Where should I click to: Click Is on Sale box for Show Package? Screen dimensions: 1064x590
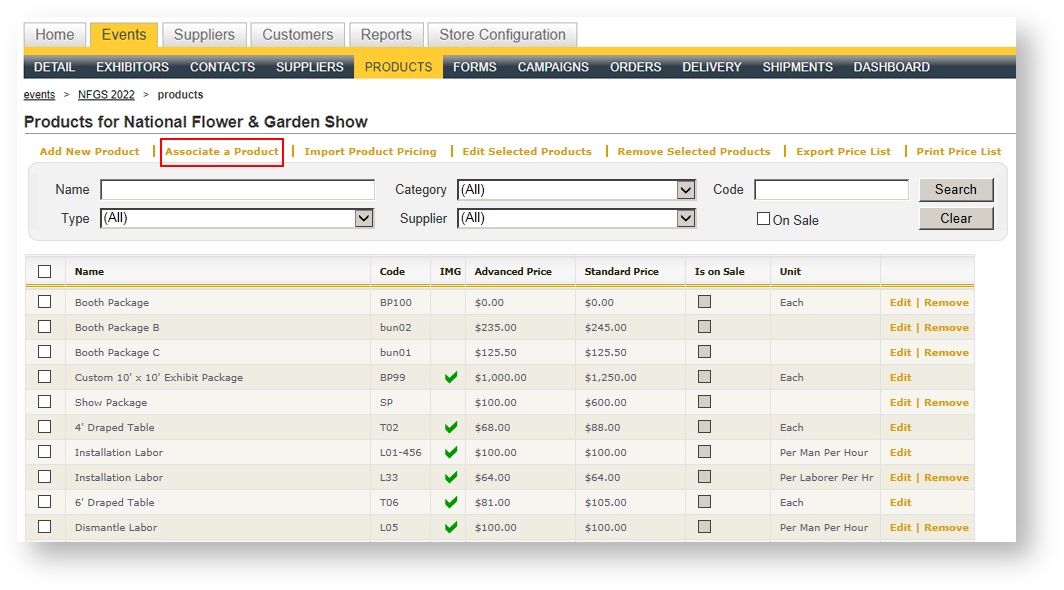704,402
